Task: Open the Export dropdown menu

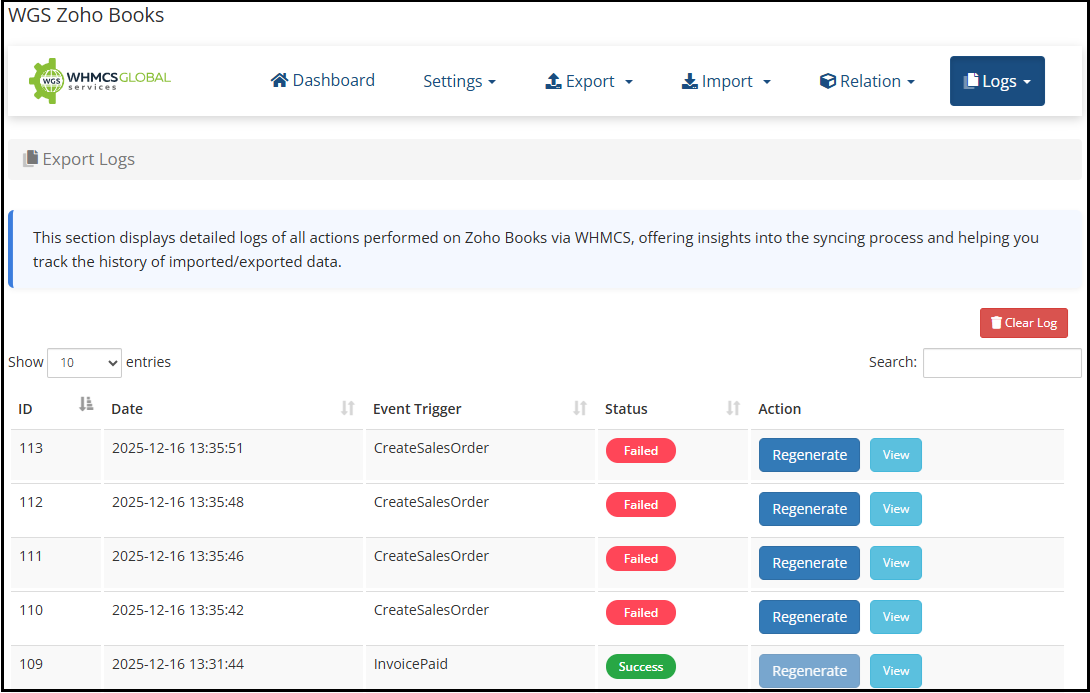Action: coord(589,81)
